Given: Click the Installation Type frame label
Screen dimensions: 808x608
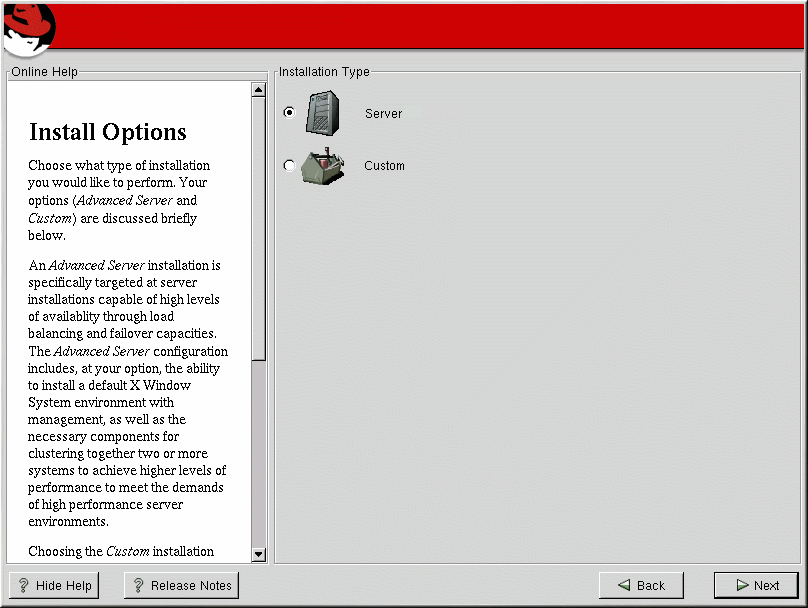Looking at the screenshot, I should 324,72.
